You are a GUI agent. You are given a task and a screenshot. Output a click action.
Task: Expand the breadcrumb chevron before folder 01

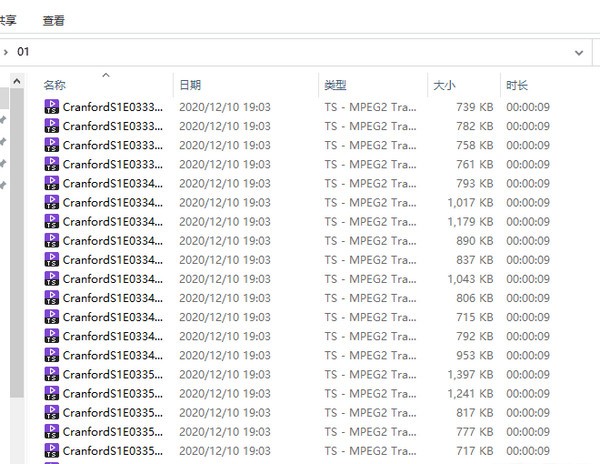point(5,52)
